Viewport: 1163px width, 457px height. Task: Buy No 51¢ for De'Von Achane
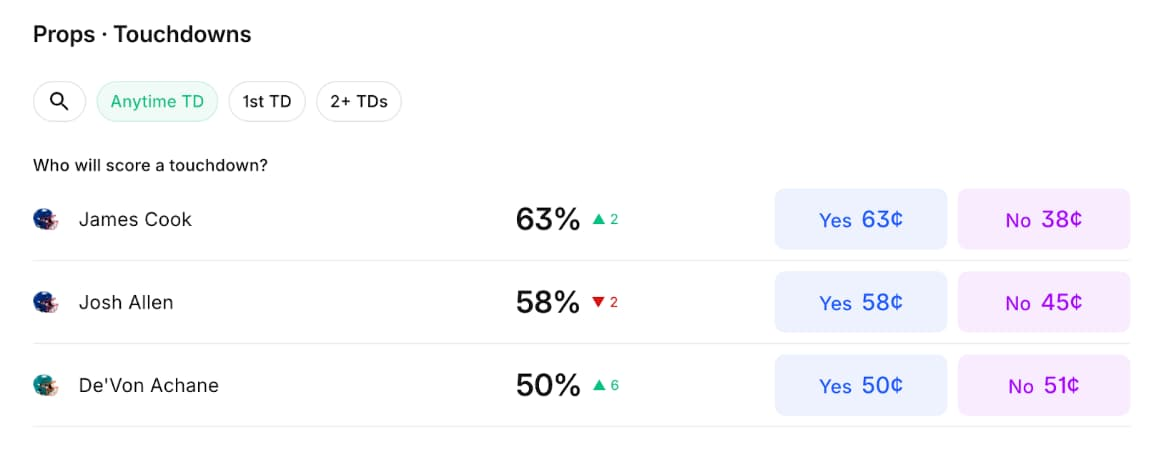1044,385
